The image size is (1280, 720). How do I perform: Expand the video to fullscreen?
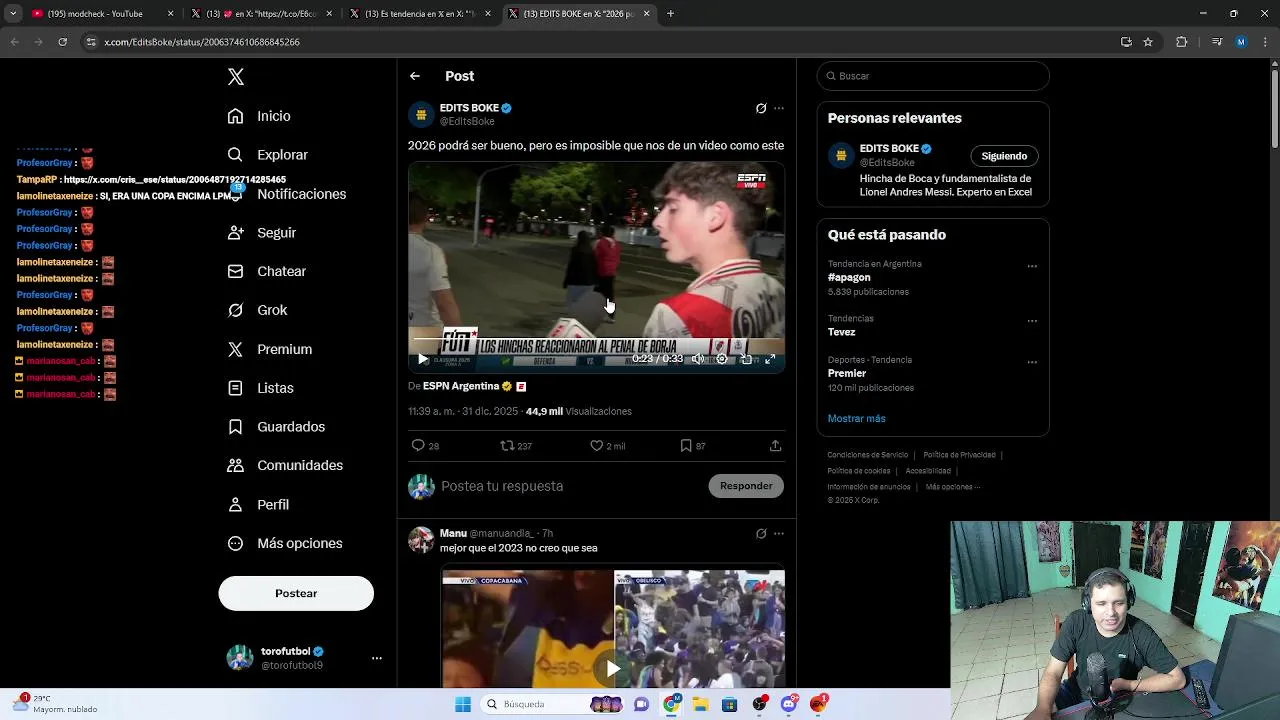(x=770, y=359)
